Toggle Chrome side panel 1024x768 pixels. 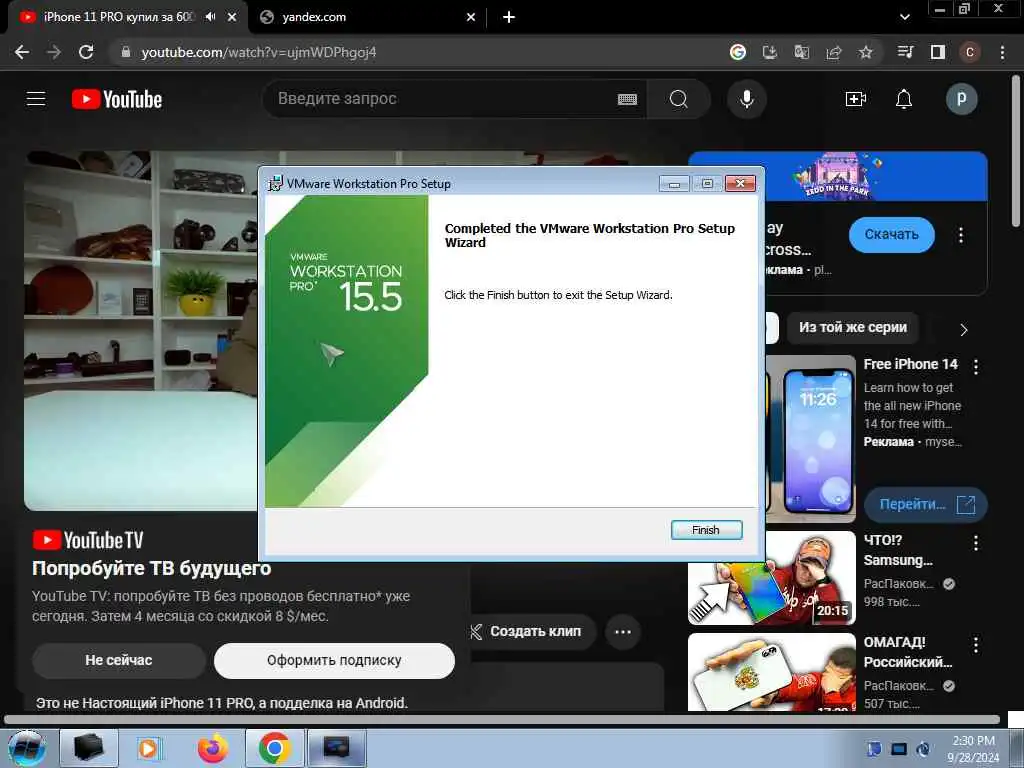(x=938, y=52)
